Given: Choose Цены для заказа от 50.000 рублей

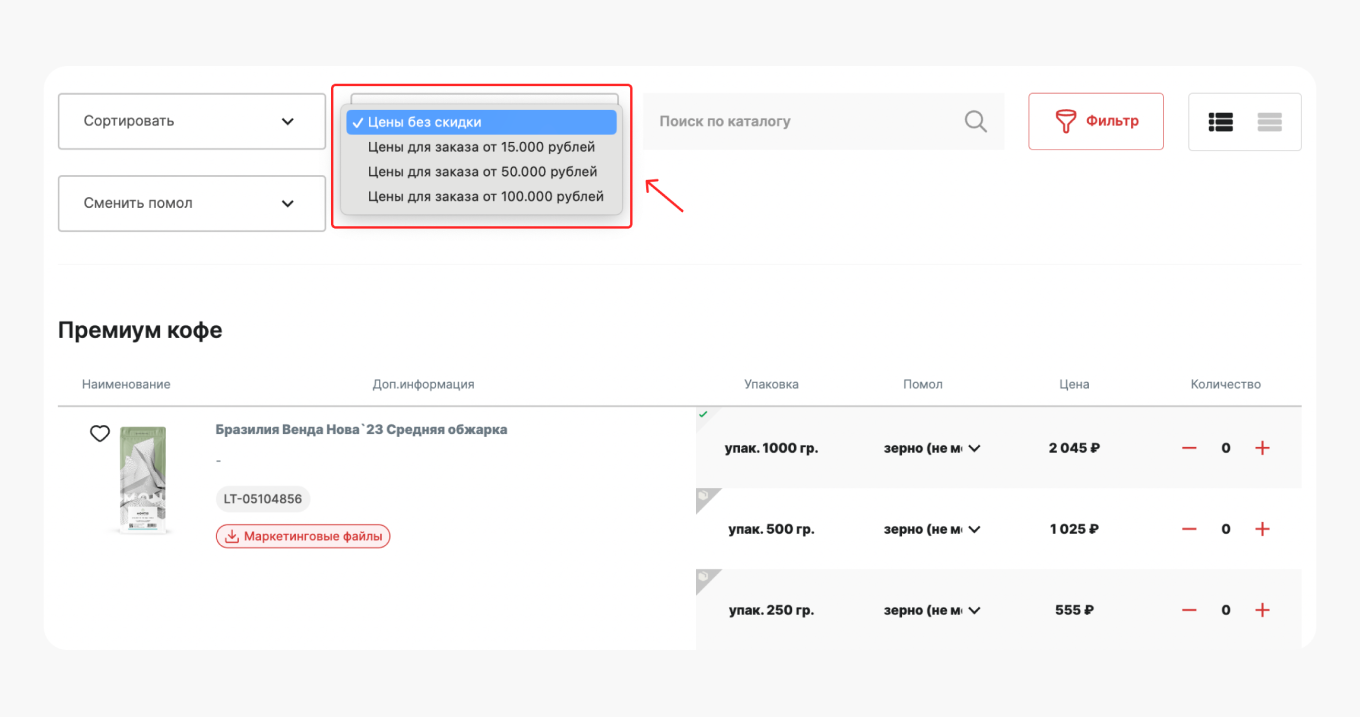Looking at the screenshot, I should (x=482, y=172).
